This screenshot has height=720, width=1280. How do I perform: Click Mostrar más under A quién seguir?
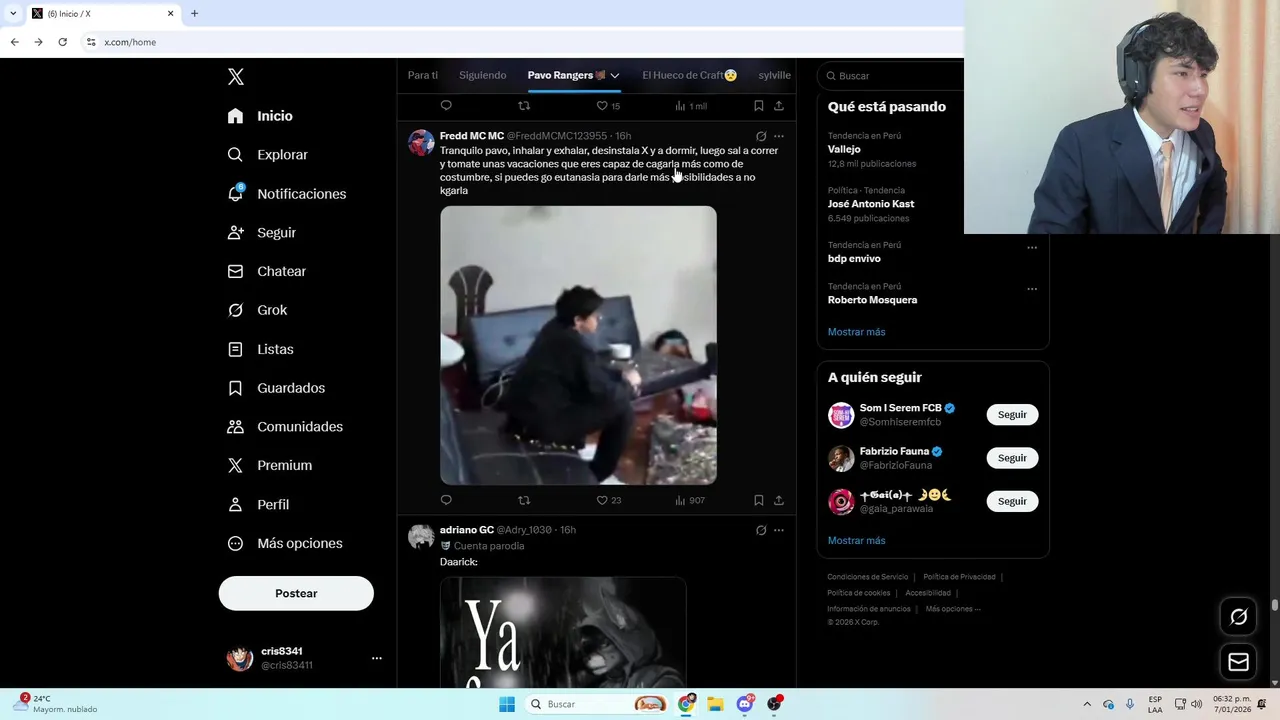(856, 541)
